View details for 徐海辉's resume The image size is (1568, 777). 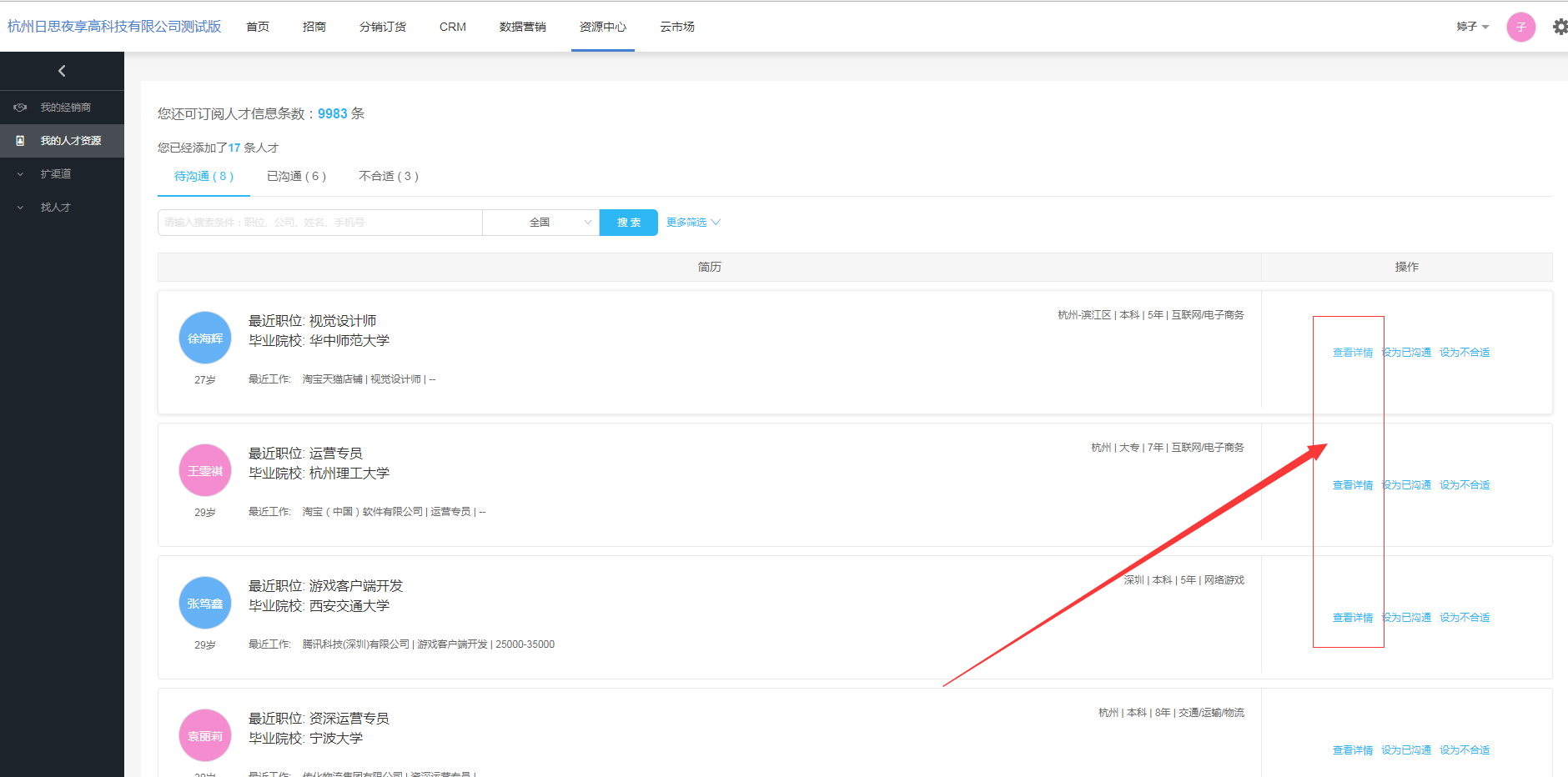point(1352,353)
